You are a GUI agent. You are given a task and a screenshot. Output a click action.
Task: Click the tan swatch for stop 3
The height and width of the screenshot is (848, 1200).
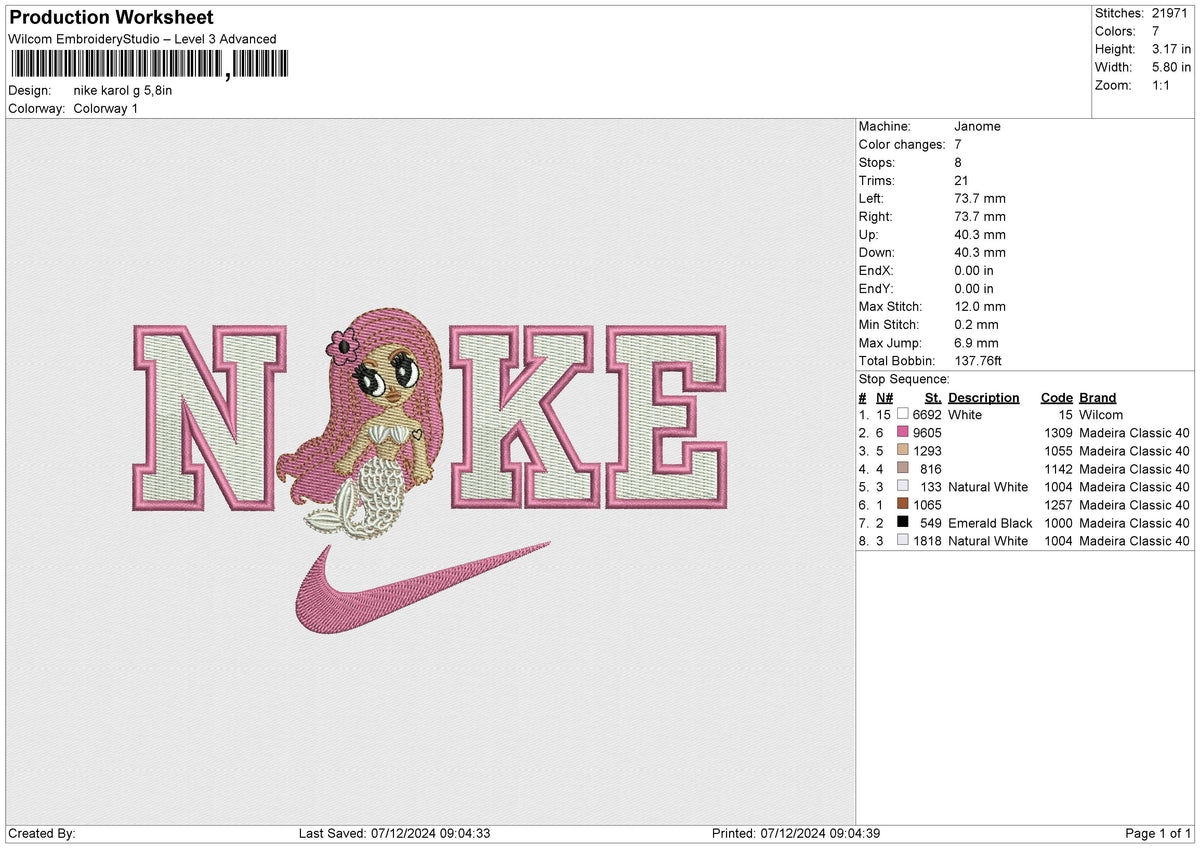[903, 450]
